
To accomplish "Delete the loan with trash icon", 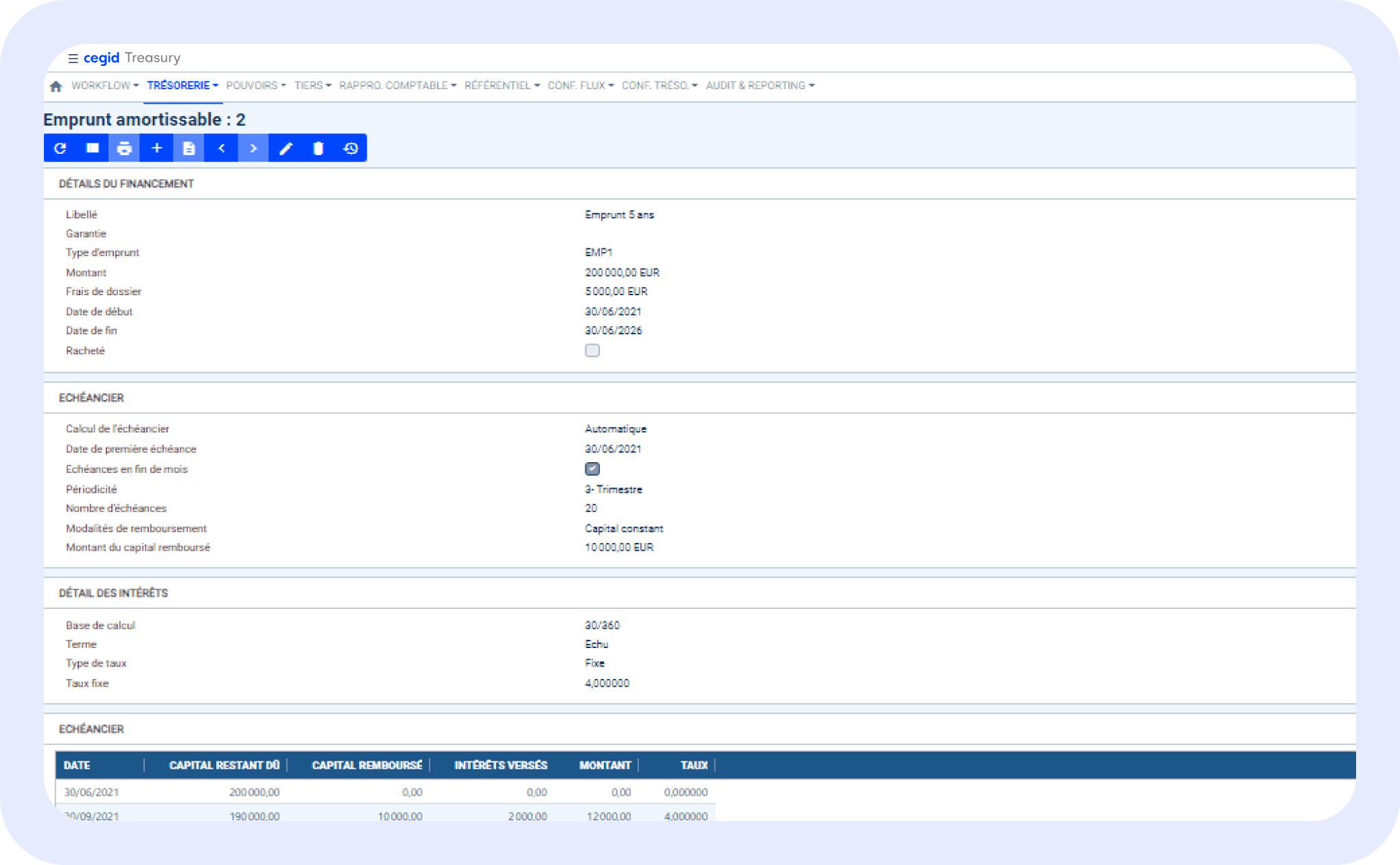I will 318,148.
